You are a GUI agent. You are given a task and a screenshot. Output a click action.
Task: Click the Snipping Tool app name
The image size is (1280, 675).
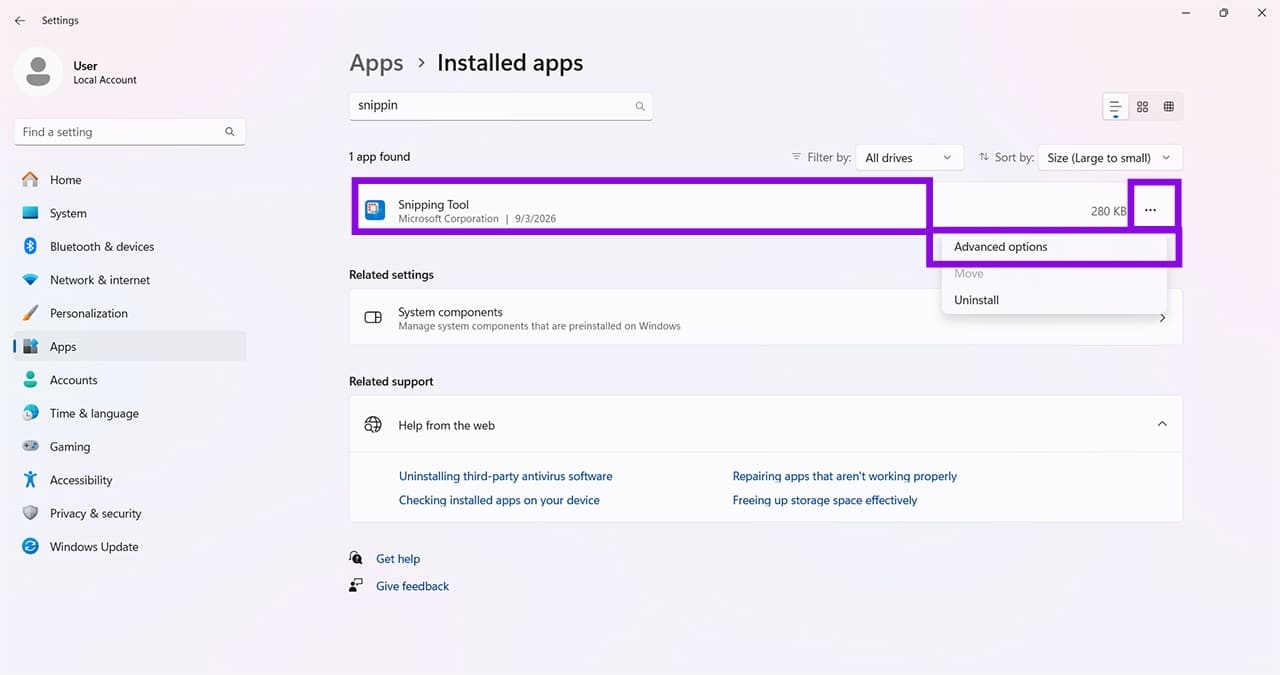(433, 205)
